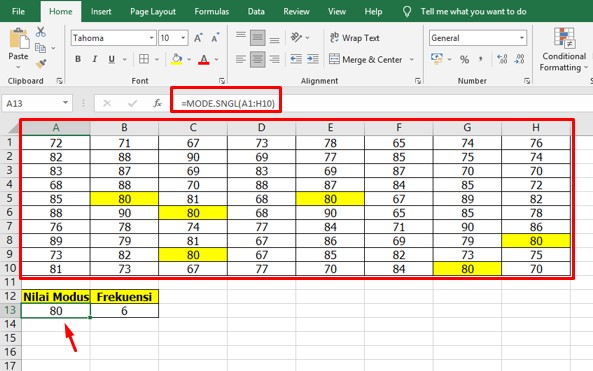Click the Tell me lightbulb icon

click(407, 12)
